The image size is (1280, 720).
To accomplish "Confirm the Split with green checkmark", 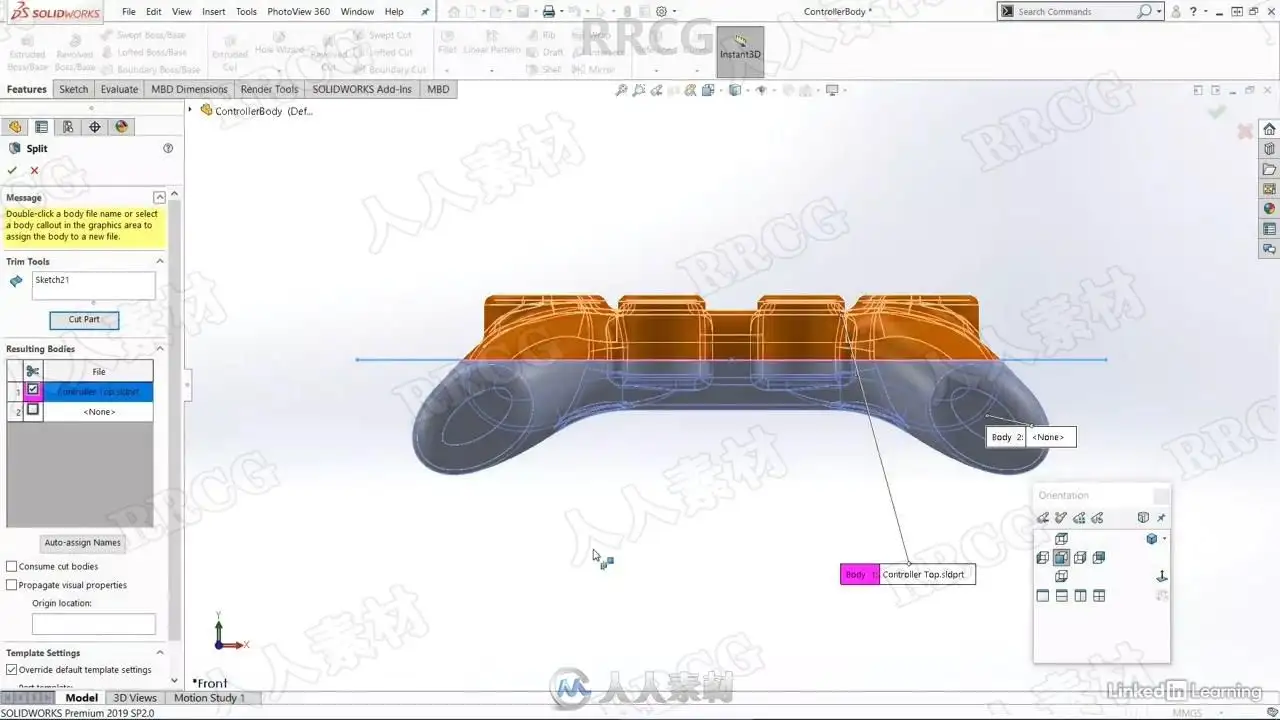I will click(x=12, y=171).
